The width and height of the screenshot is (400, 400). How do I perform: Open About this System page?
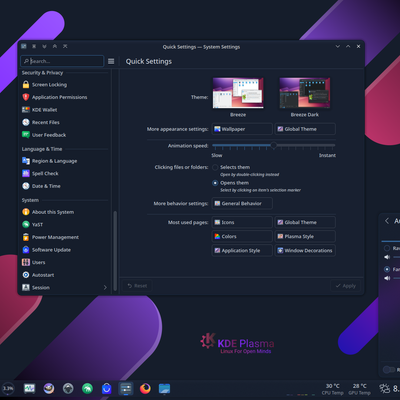click(65, 212)
